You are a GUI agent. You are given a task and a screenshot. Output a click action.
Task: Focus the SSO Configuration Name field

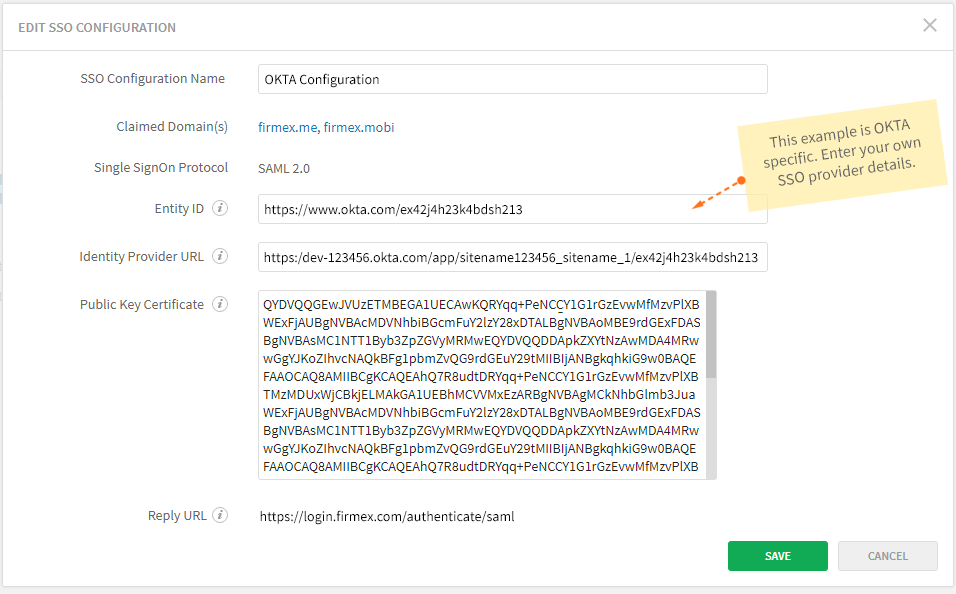(x=513, y=79)
